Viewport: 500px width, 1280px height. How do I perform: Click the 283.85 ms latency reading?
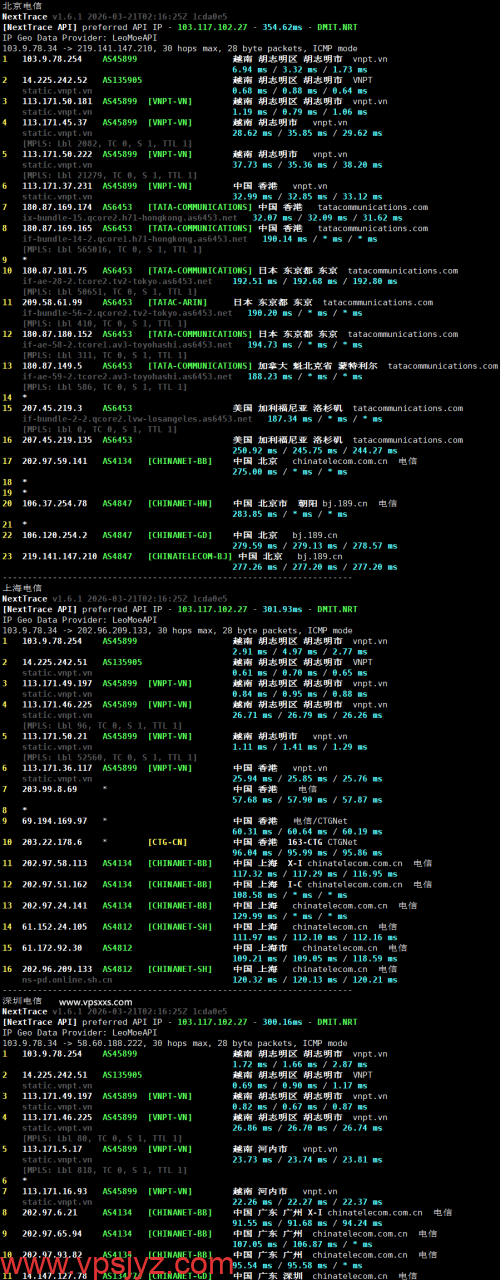pos(254,514)
